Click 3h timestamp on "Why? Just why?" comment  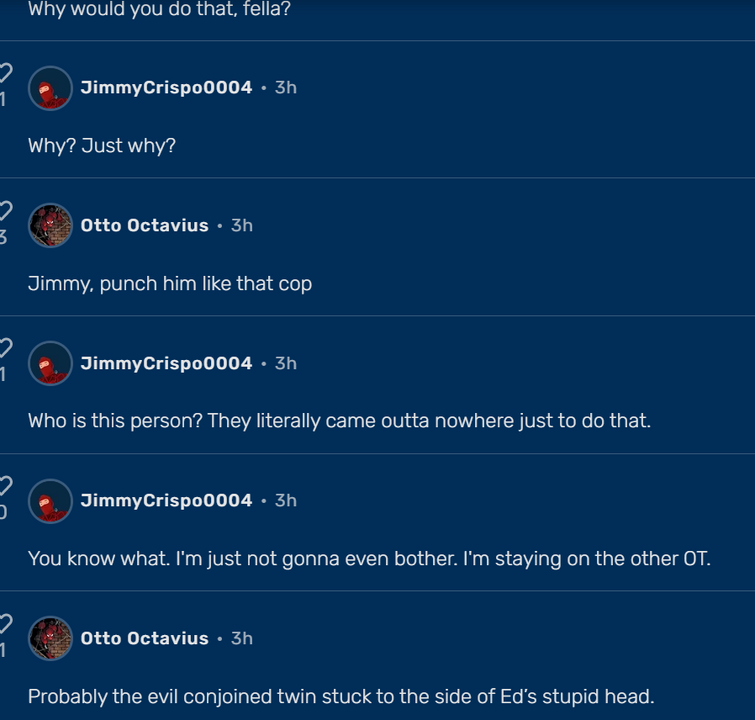coord(286,88)
